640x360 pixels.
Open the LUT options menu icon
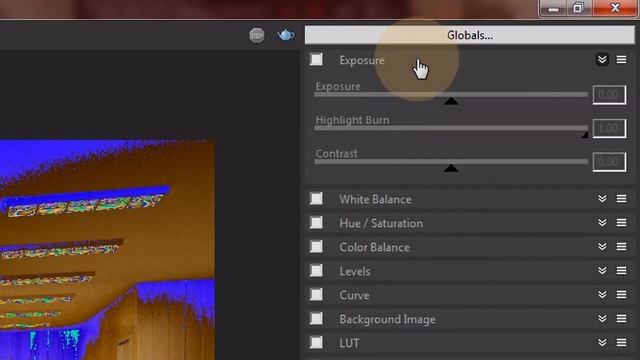click(x=622, y=343)
